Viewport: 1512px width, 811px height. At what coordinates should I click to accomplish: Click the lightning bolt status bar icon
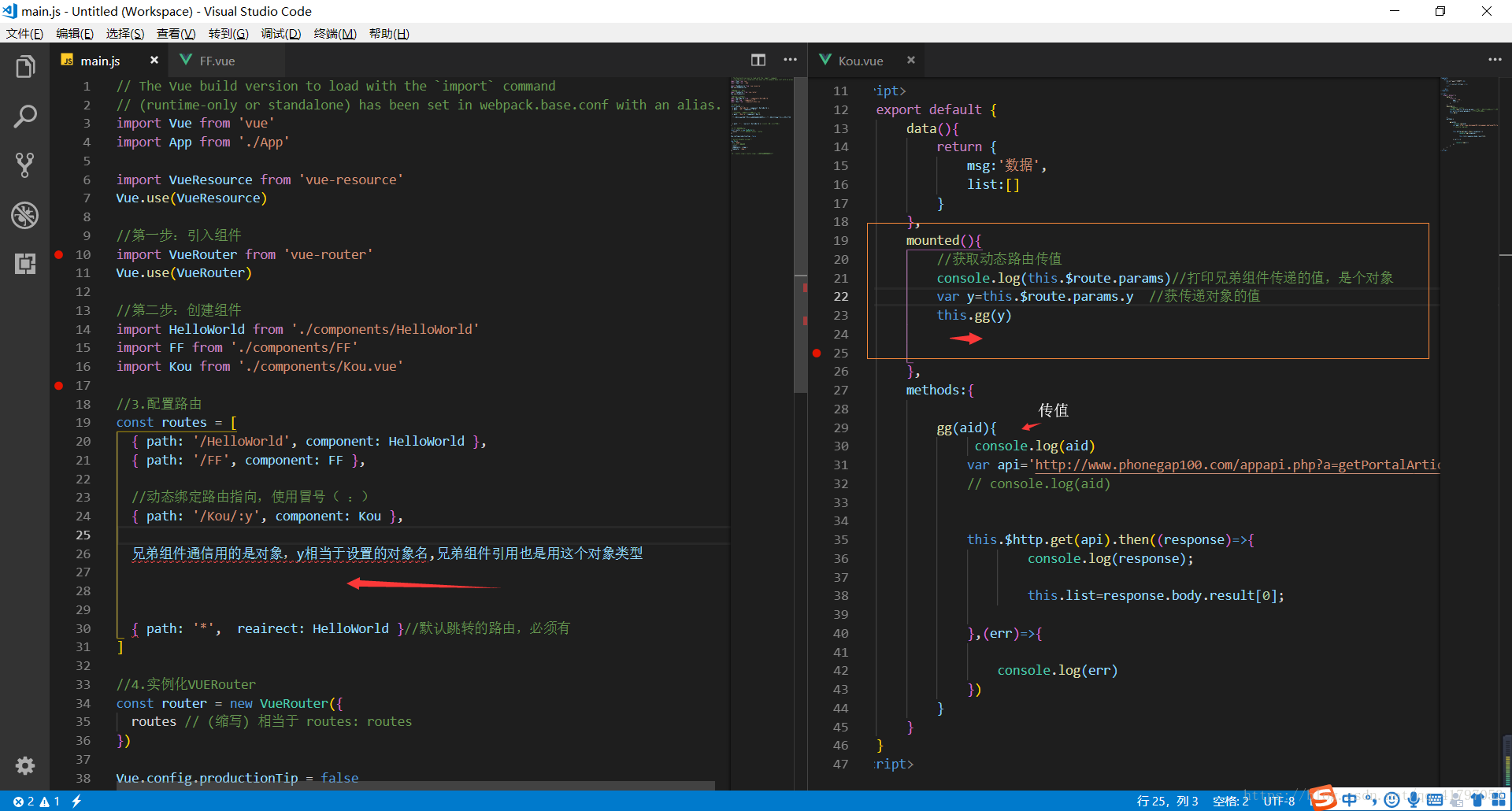pyautogui.click(x=76, y=801)
